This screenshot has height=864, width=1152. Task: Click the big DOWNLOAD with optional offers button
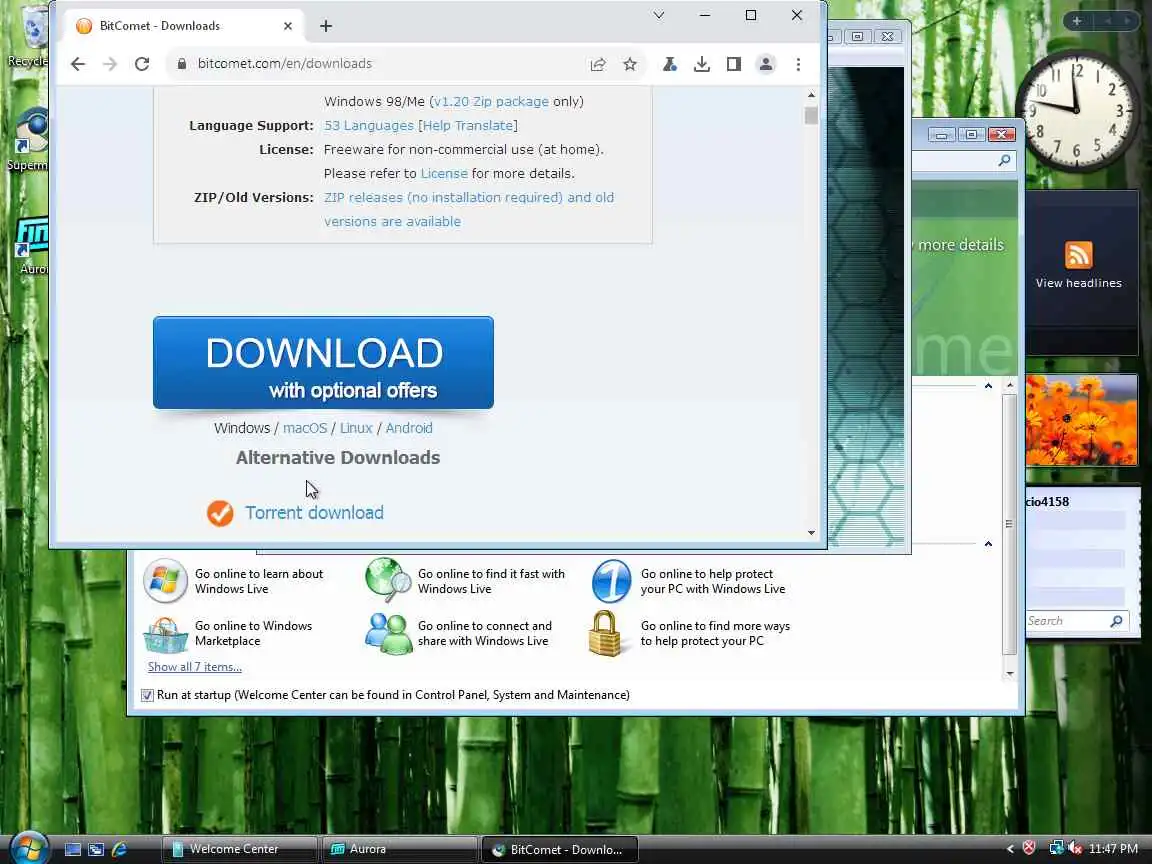(323, 362)
